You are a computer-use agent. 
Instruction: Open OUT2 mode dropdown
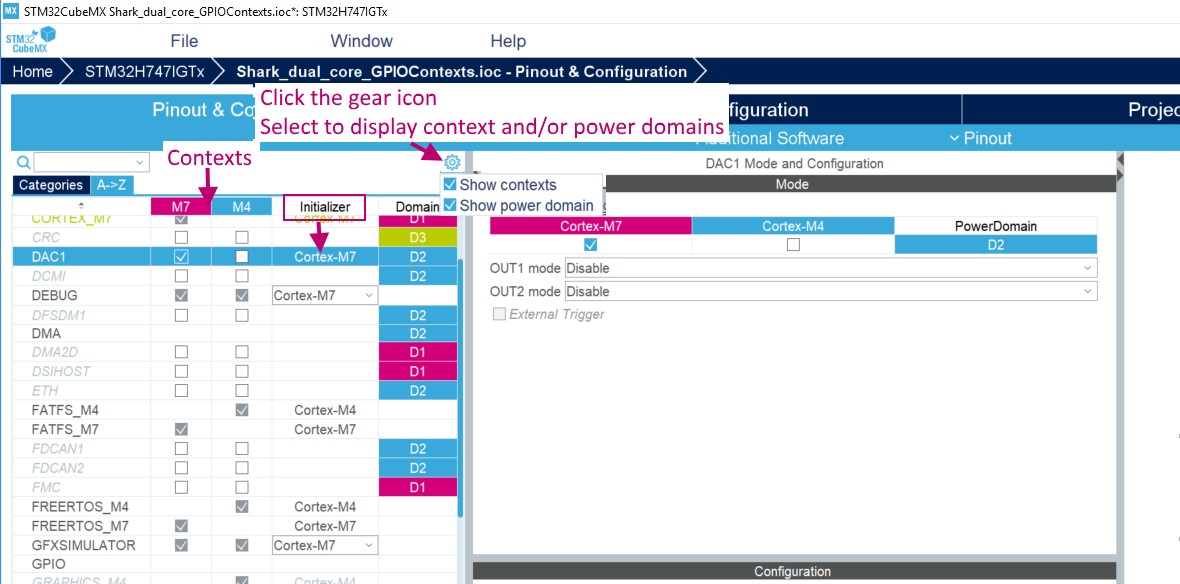tap(831, 291)
